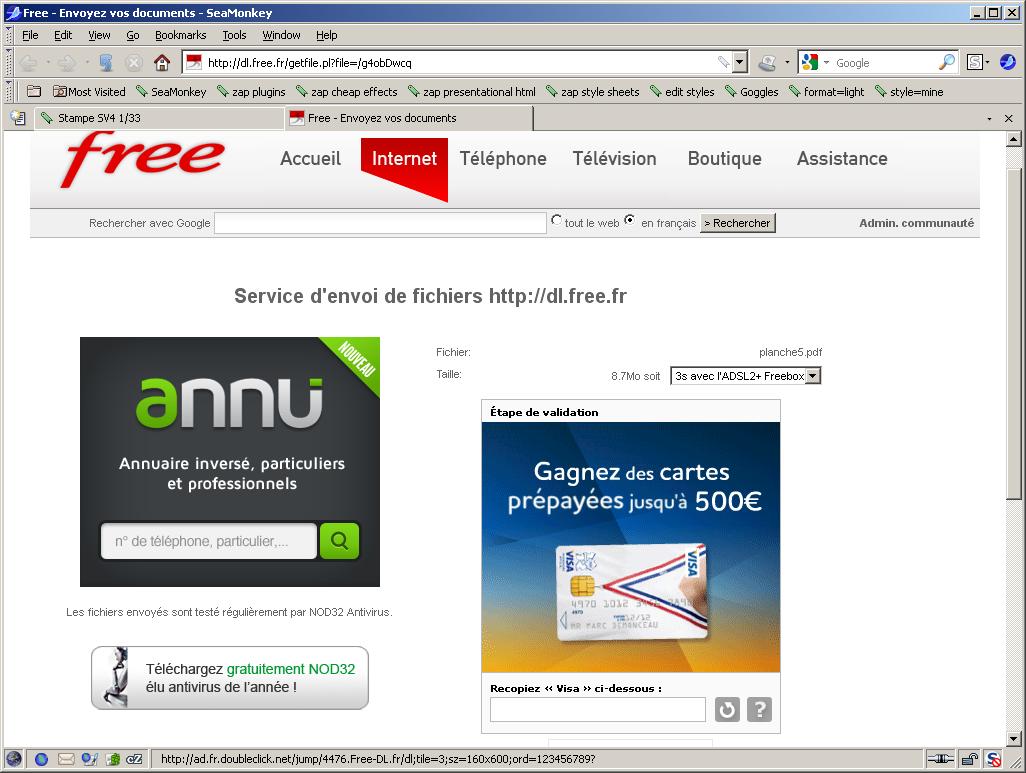Open the Téléphone navigation link
1026x773 pixels.
click(503, 158)
